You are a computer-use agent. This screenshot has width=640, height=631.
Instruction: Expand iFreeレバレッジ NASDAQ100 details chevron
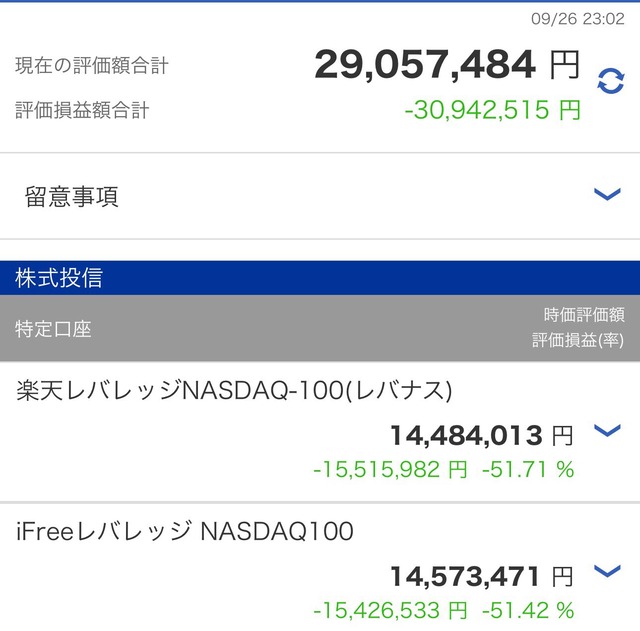607,572
